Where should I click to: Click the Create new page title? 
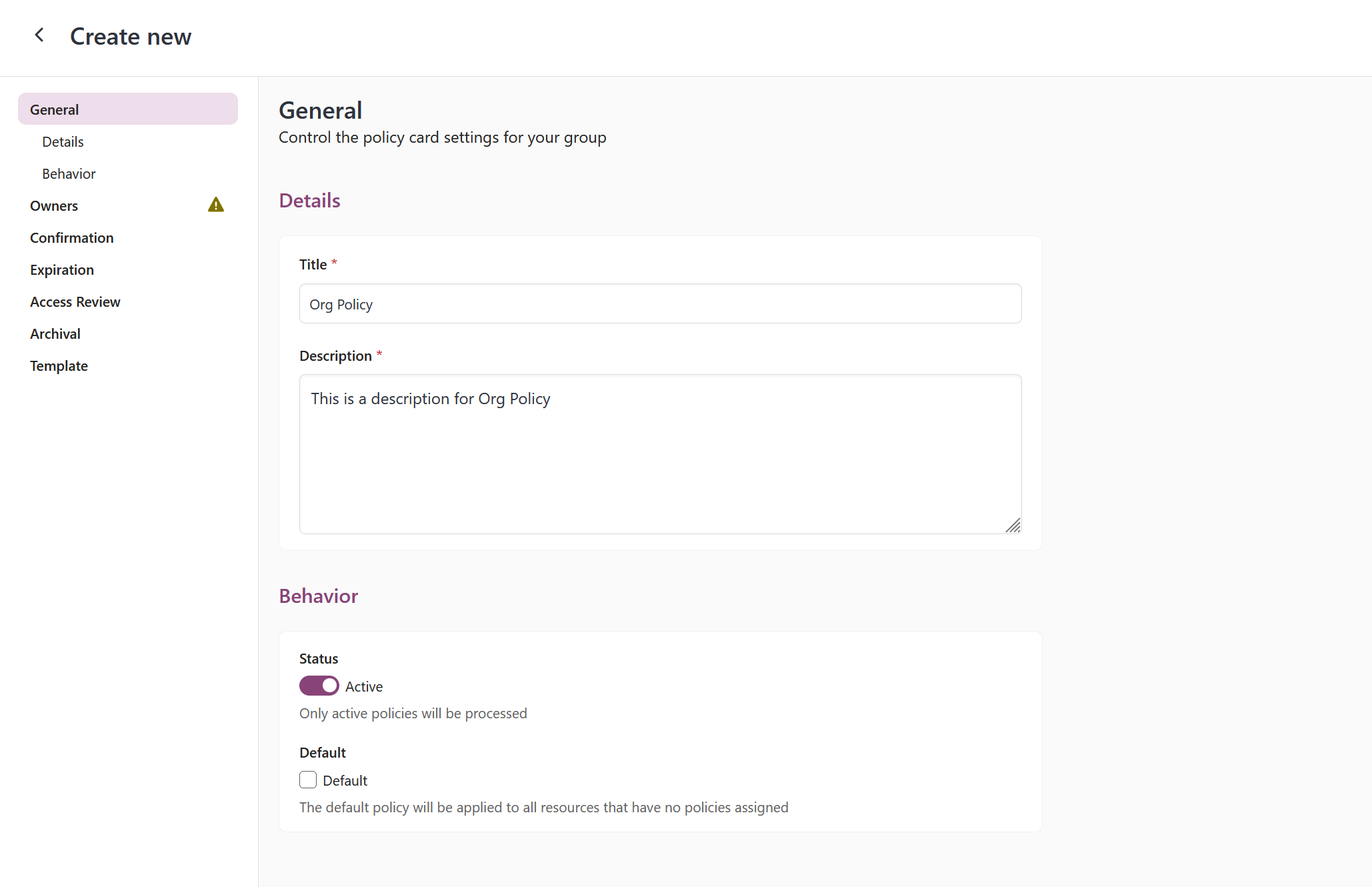[131, 36]
